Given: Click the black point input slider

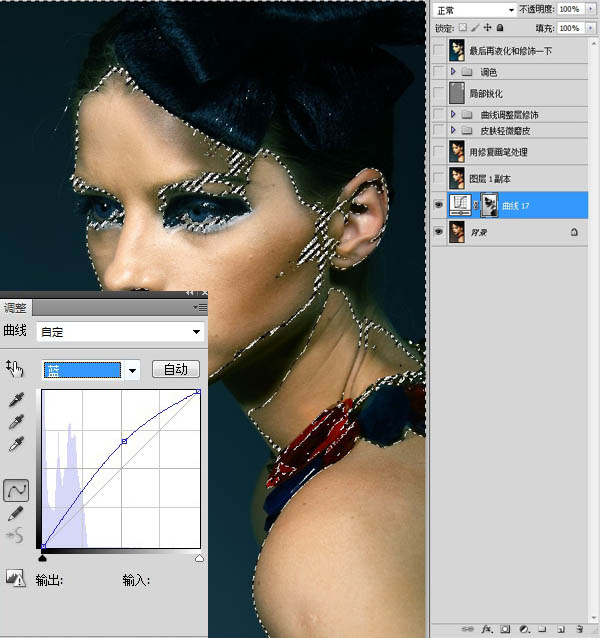Looking at the screenshot, I should (42, 558).
